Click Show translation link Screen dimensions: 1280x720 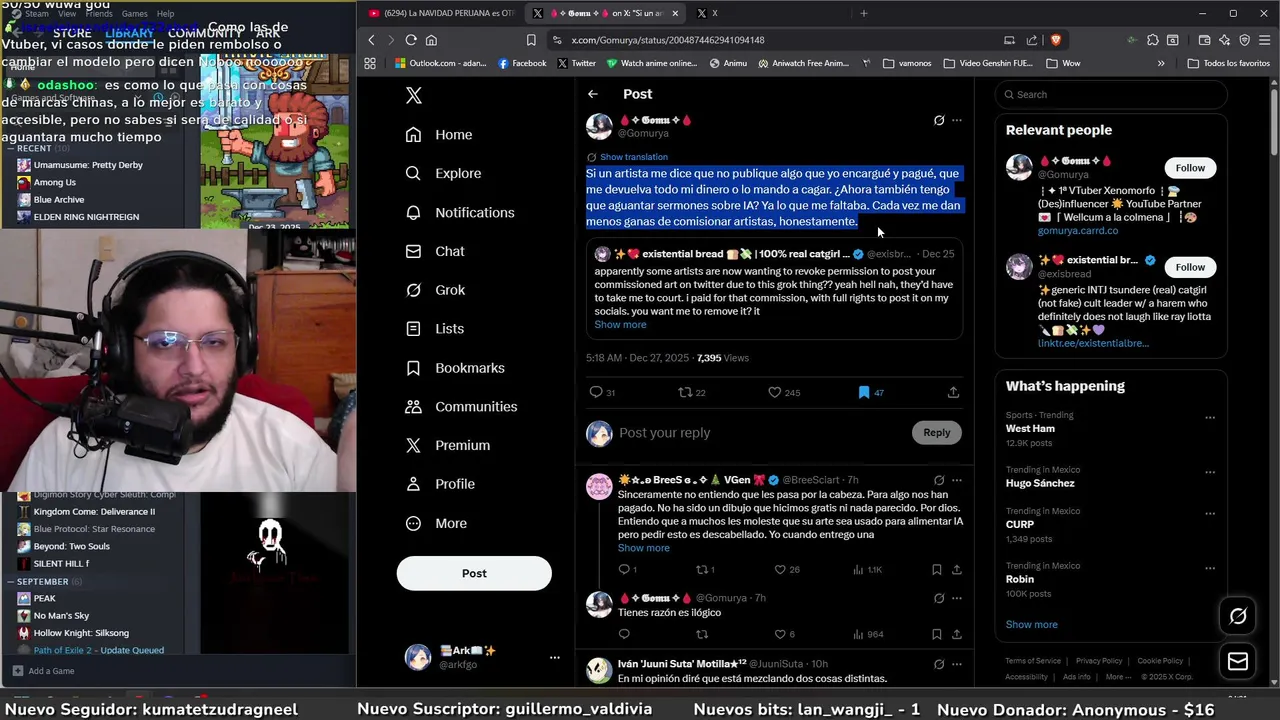(x=634, y=157)
